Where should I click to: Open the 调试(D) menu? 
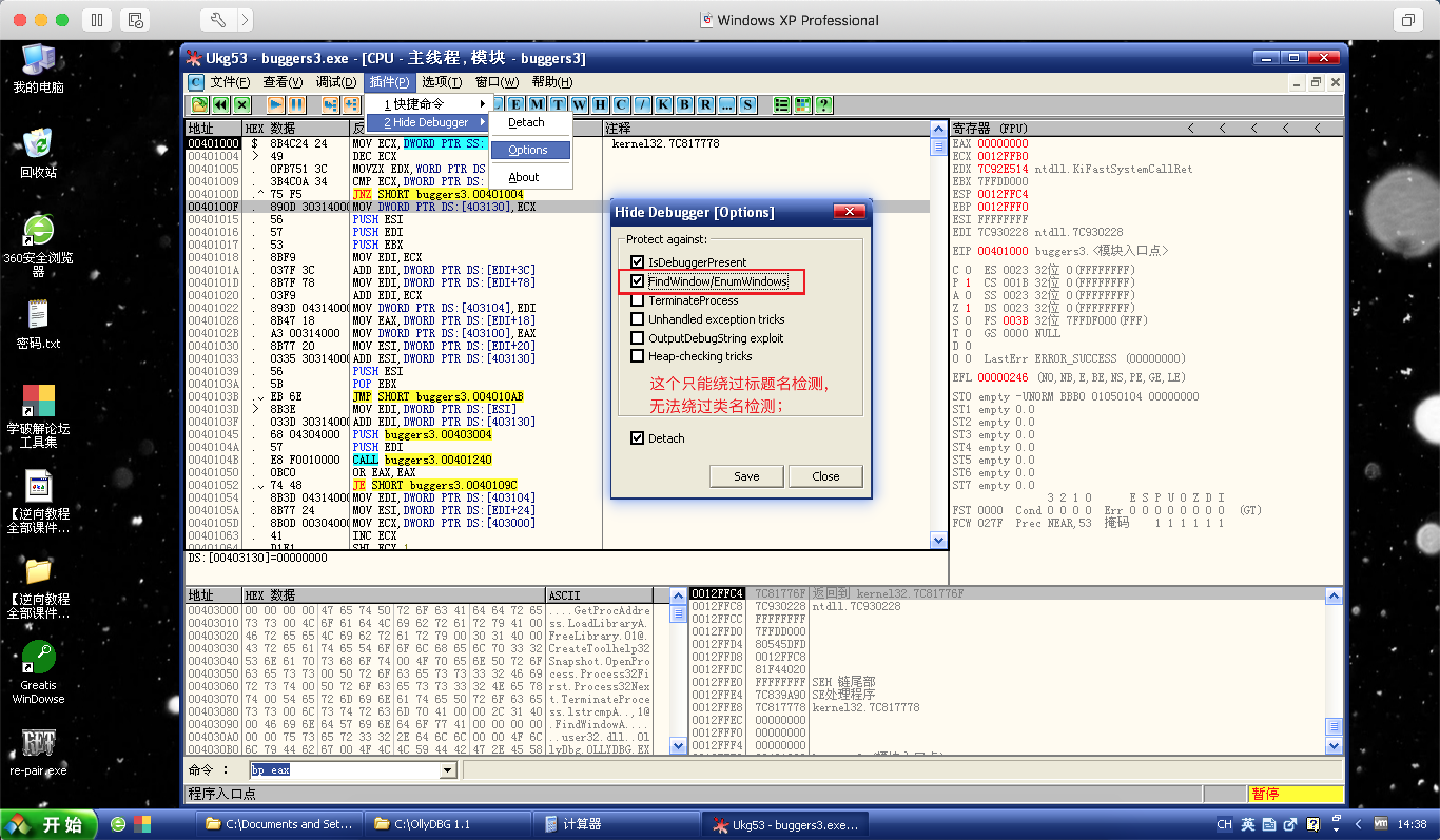coord(337,82)
